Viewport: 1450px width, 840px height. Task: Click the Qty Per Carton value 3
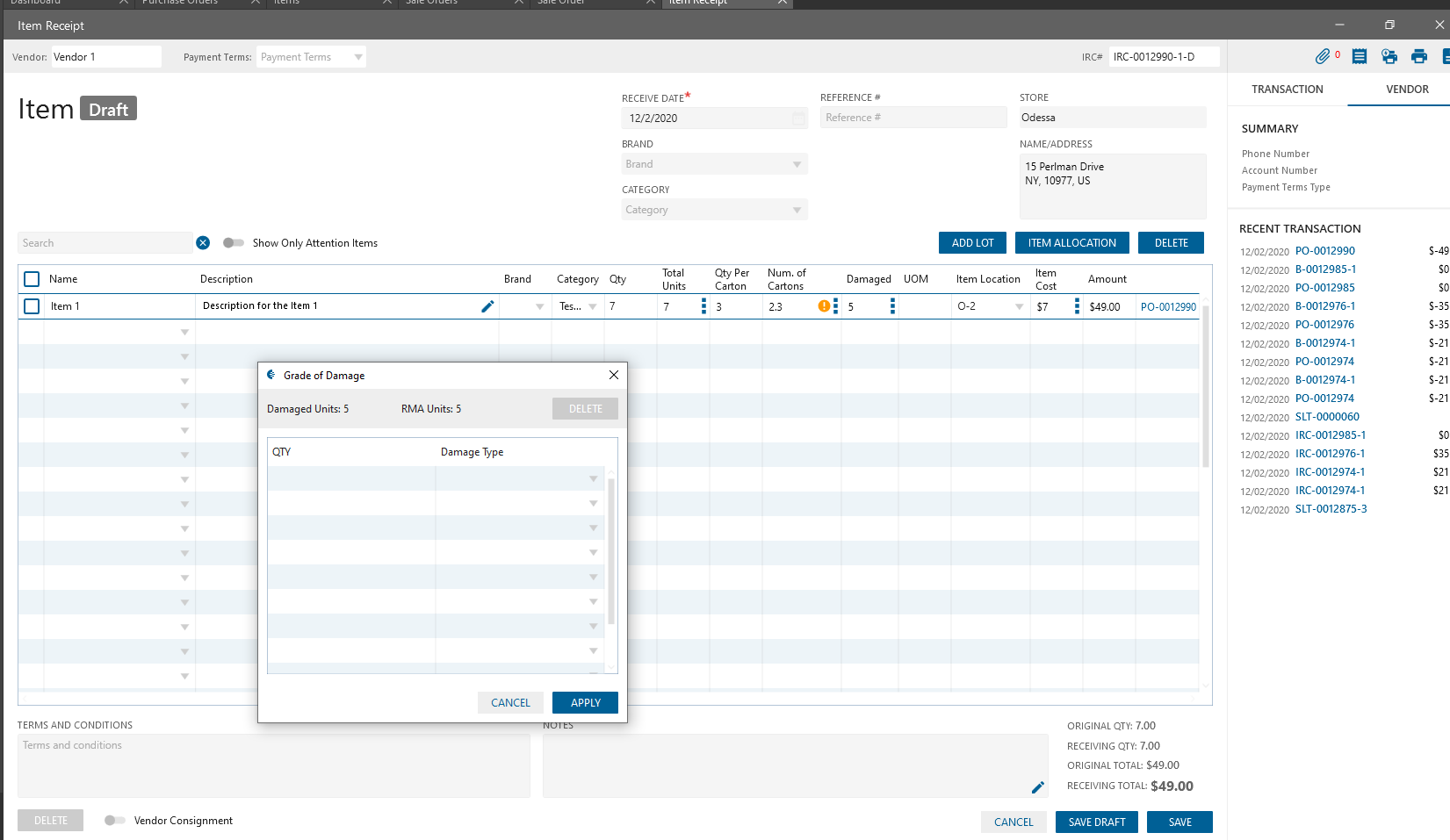[x=718, y=307]
